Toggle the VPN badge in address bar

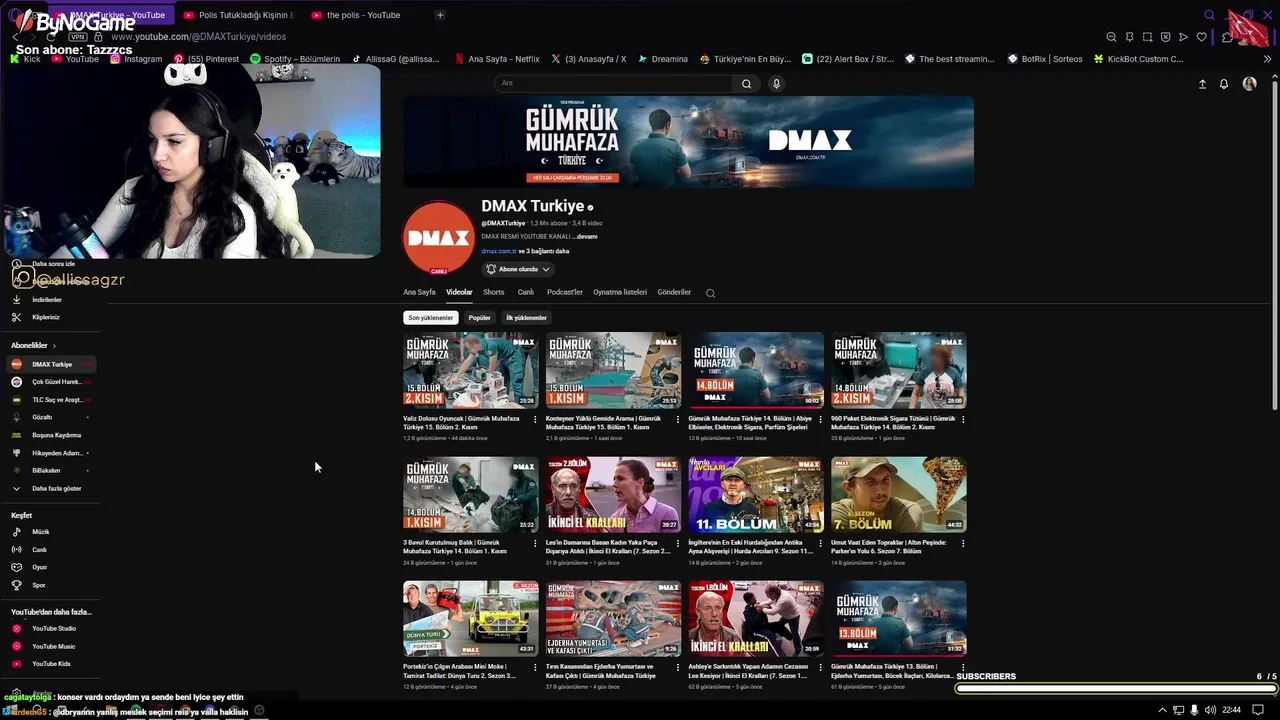[78, 37]
